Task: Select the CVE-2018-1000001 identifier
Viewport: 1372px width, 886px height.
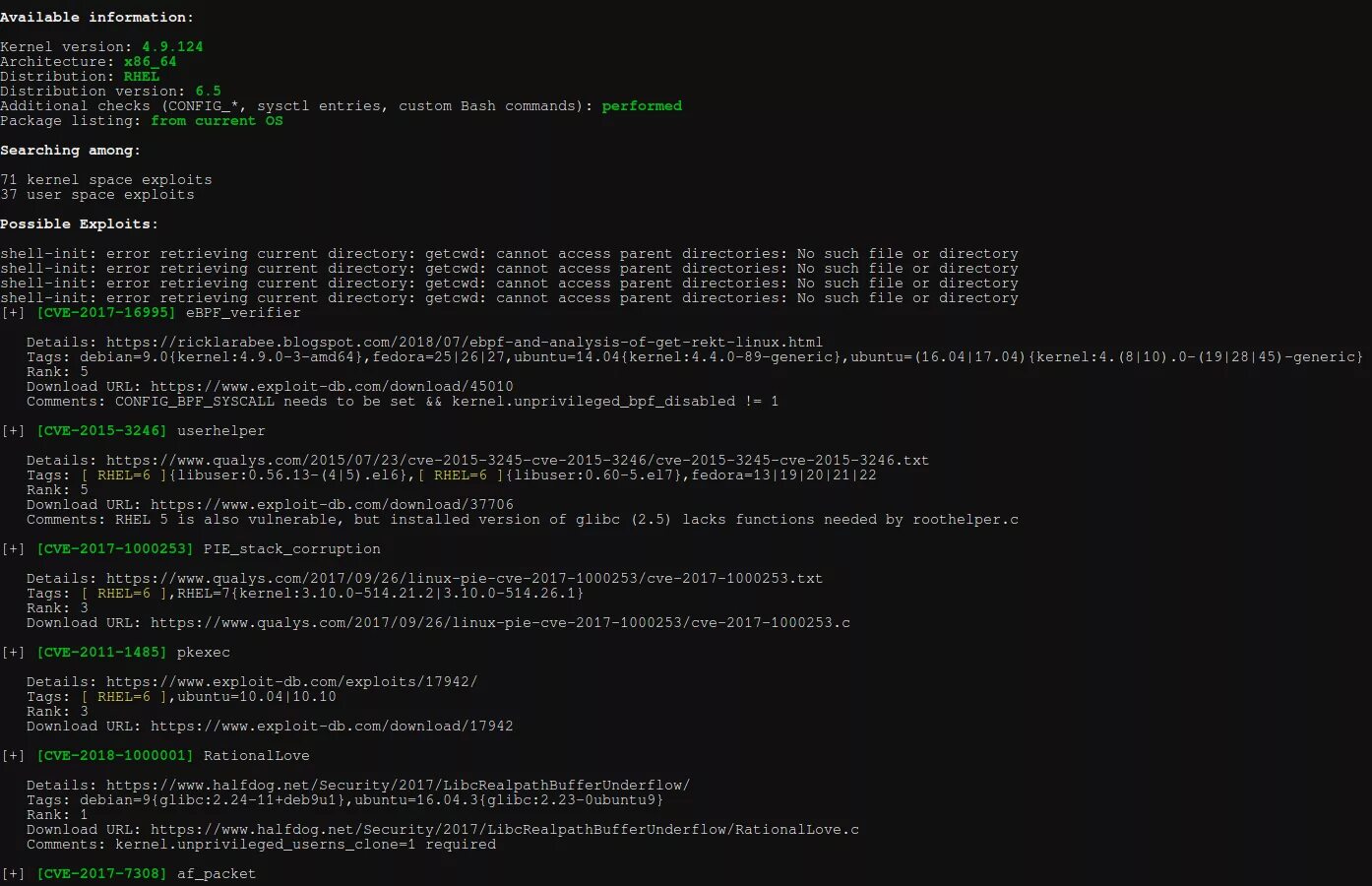Action: (x=115, y=755)
